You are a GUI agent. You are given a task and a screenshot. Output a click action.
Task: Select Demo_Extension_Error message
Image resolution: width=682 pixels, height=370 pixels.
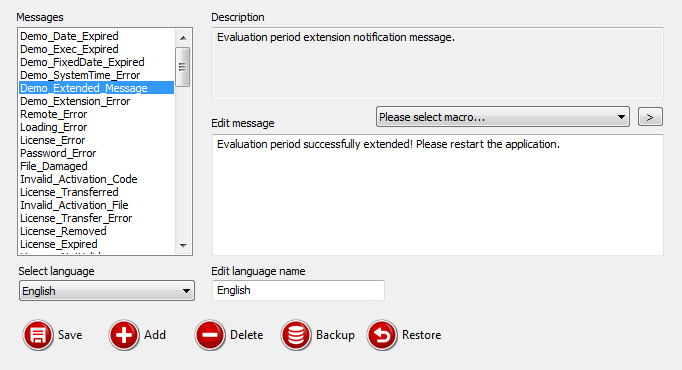pos(96,101)
